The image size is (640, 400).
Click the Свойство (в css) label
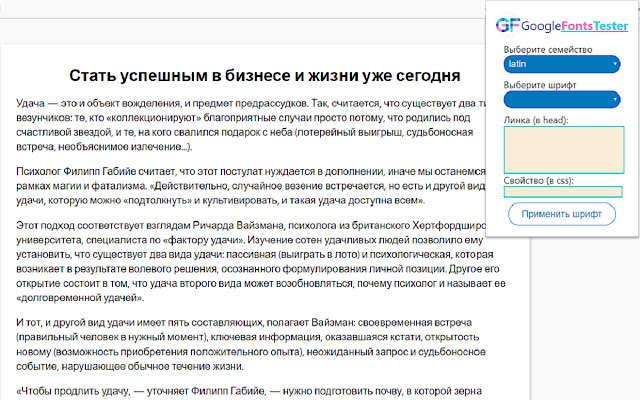[x=538, y=180]
